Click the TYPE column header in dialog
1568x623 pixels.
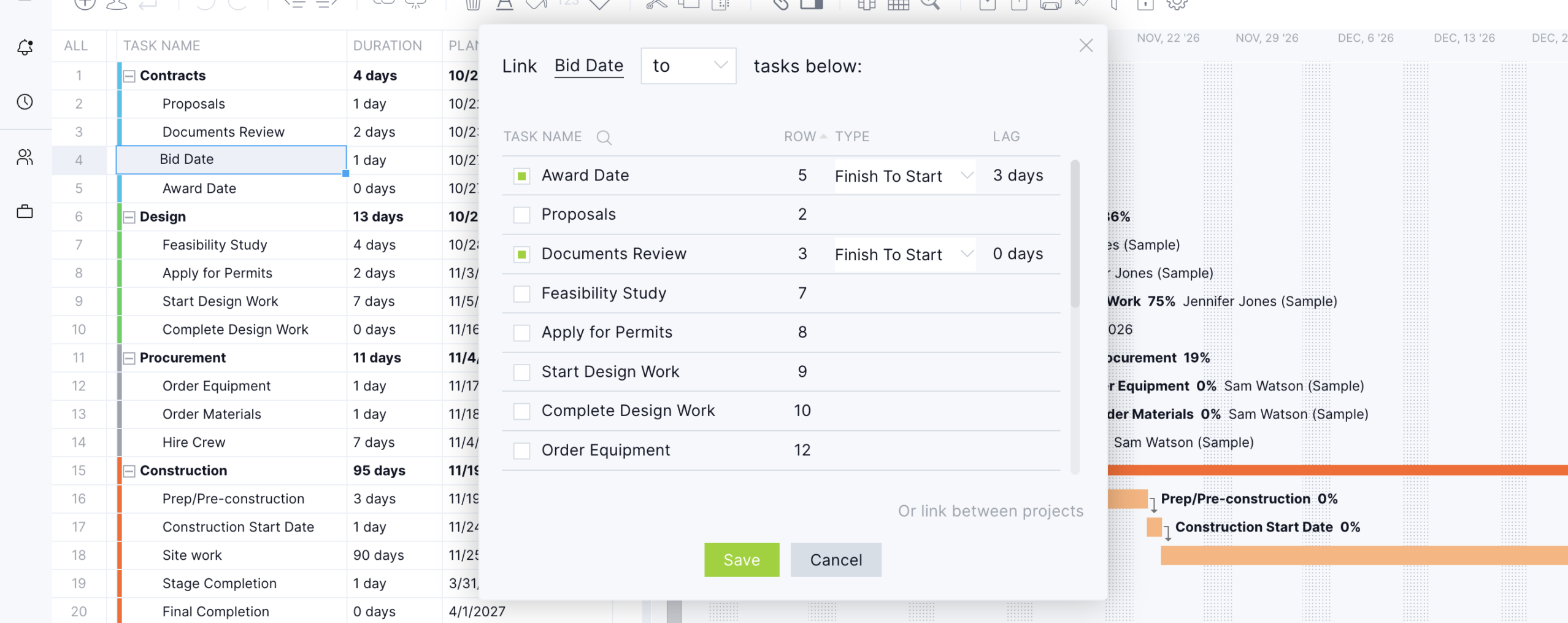852,136
